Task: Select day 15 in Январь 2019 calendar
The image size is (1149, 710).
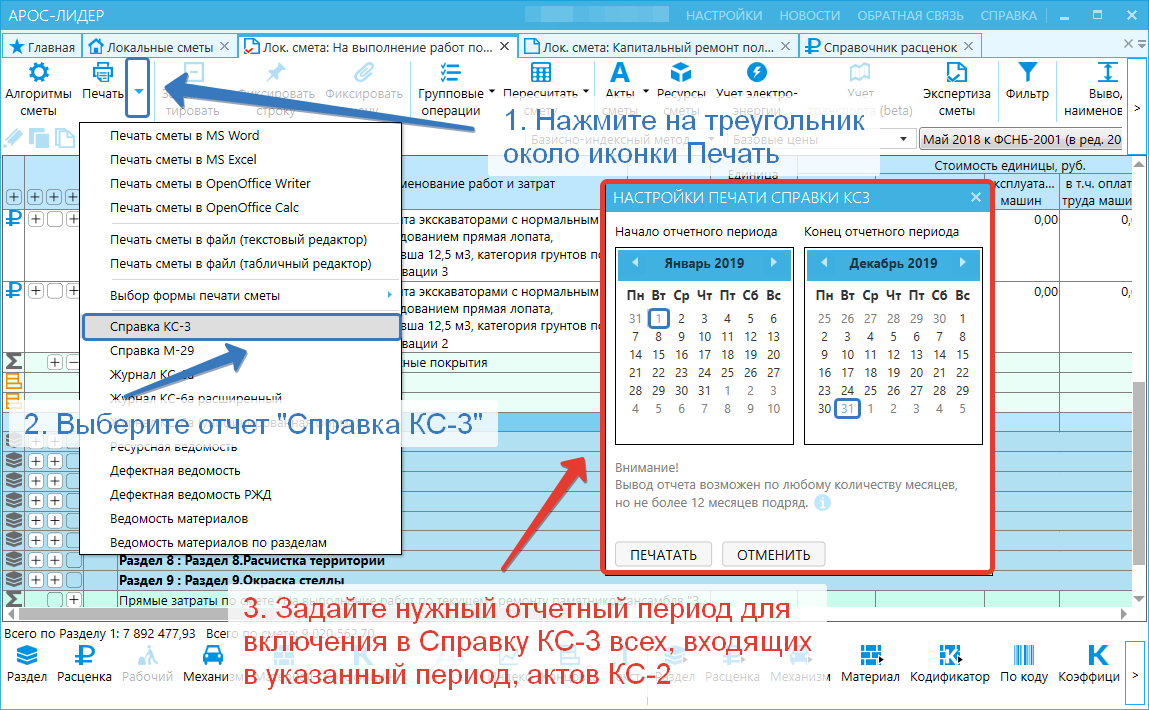Action: pyautogui.click(x=659, y=355)
